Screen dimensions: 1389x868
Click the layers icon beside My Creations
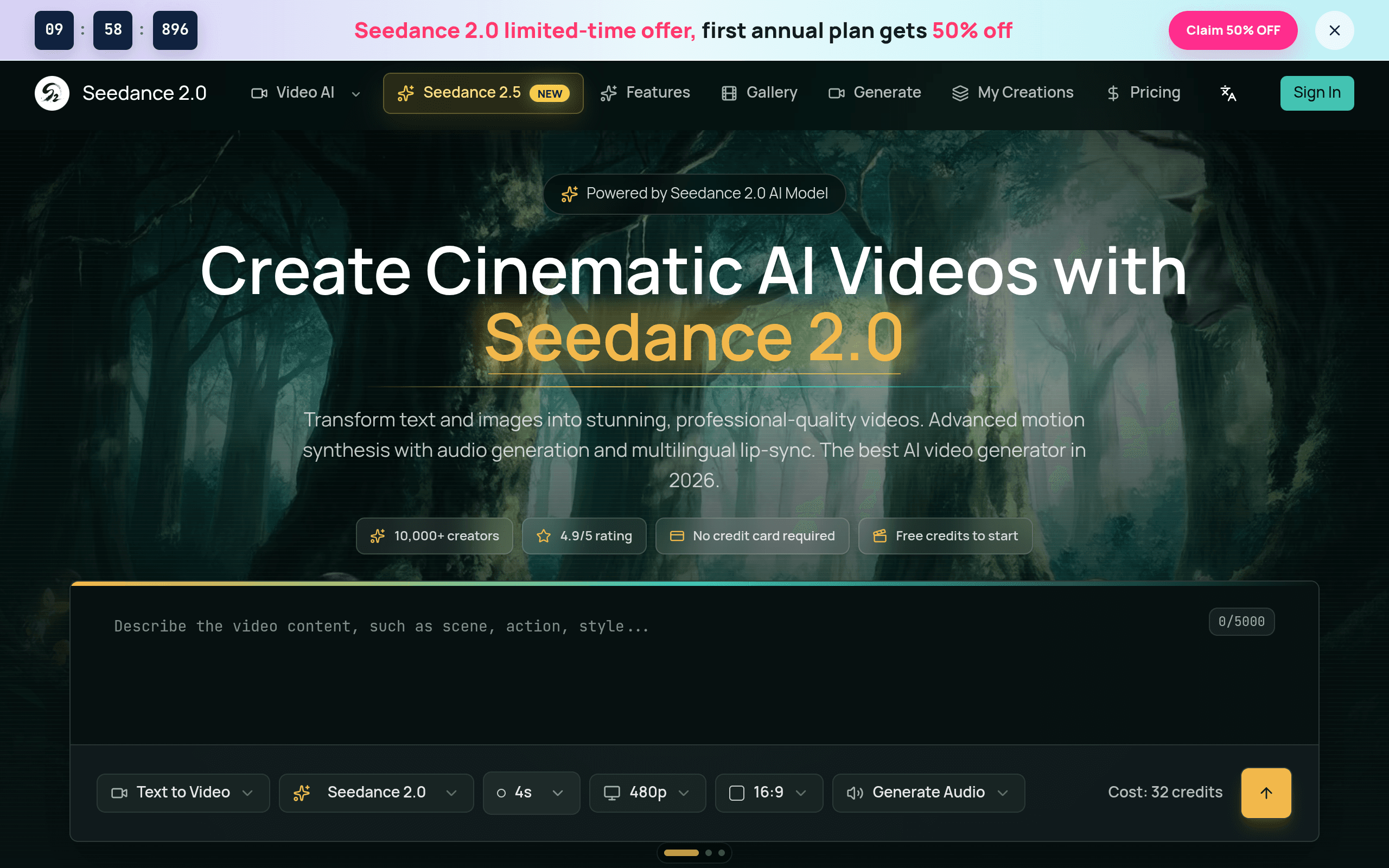pyautogui.click(x=960, y=93)
